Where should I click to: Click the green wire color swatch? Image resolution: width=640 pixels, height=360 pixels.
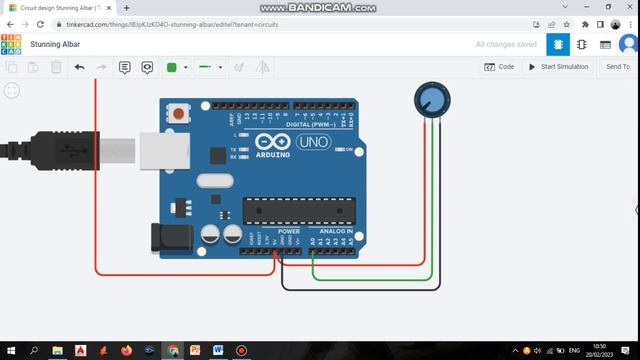coord(172,67)
